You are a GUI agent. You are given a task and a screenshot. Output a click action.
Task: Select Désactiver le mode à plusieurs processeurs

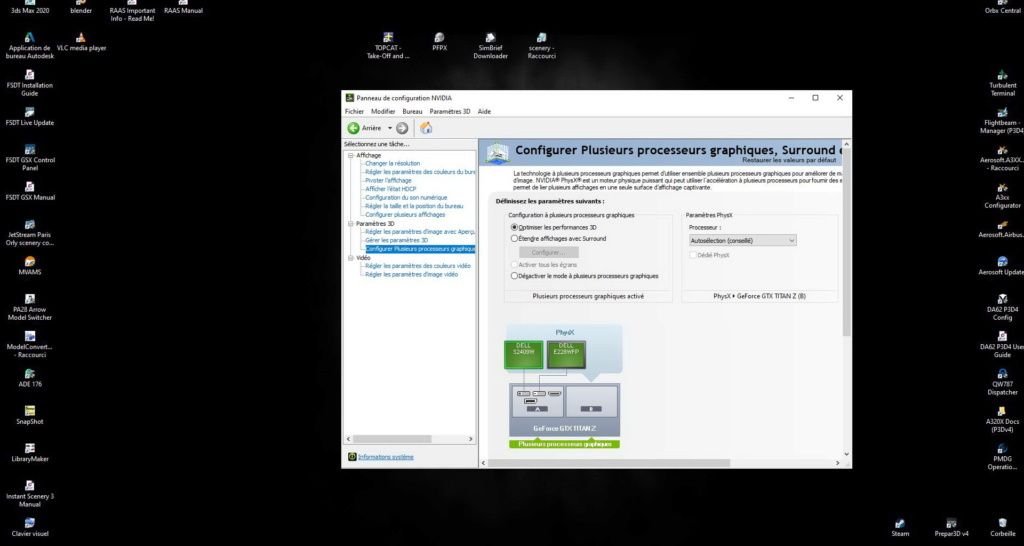pyautogui.click(x=515, y=276)
